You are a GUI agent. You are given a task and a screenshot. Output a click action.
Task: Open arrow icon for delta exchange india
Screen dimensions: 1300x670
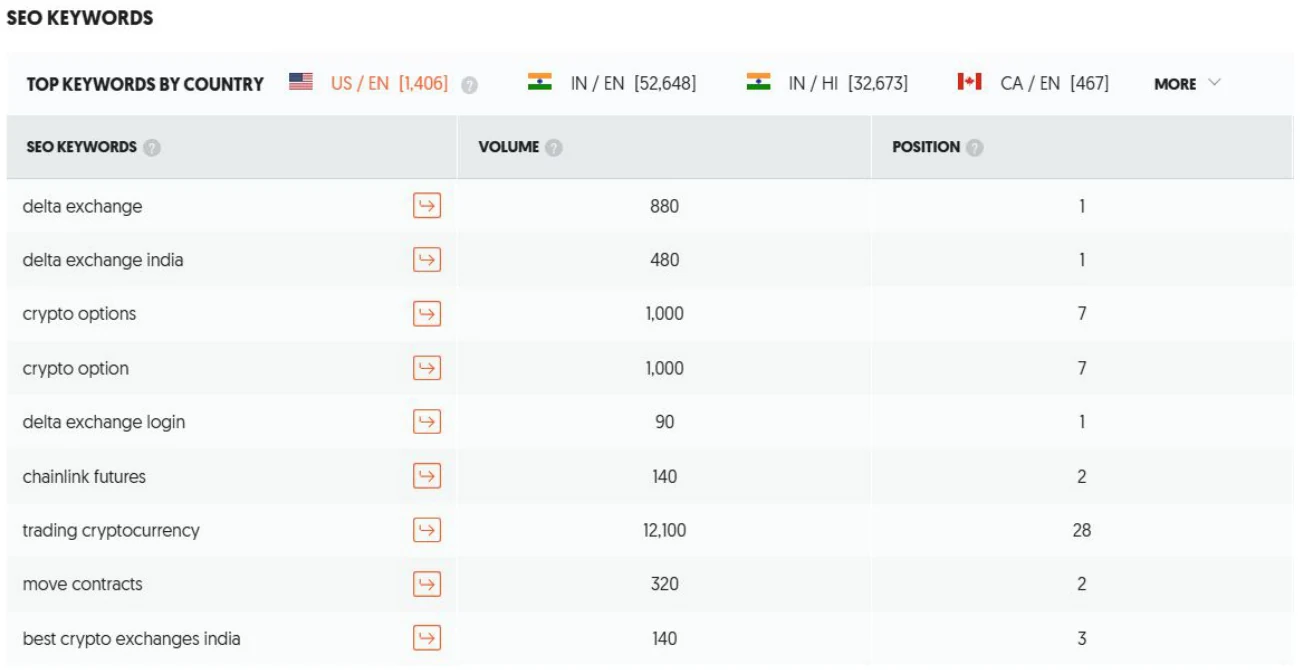click(x=427, y=260)
